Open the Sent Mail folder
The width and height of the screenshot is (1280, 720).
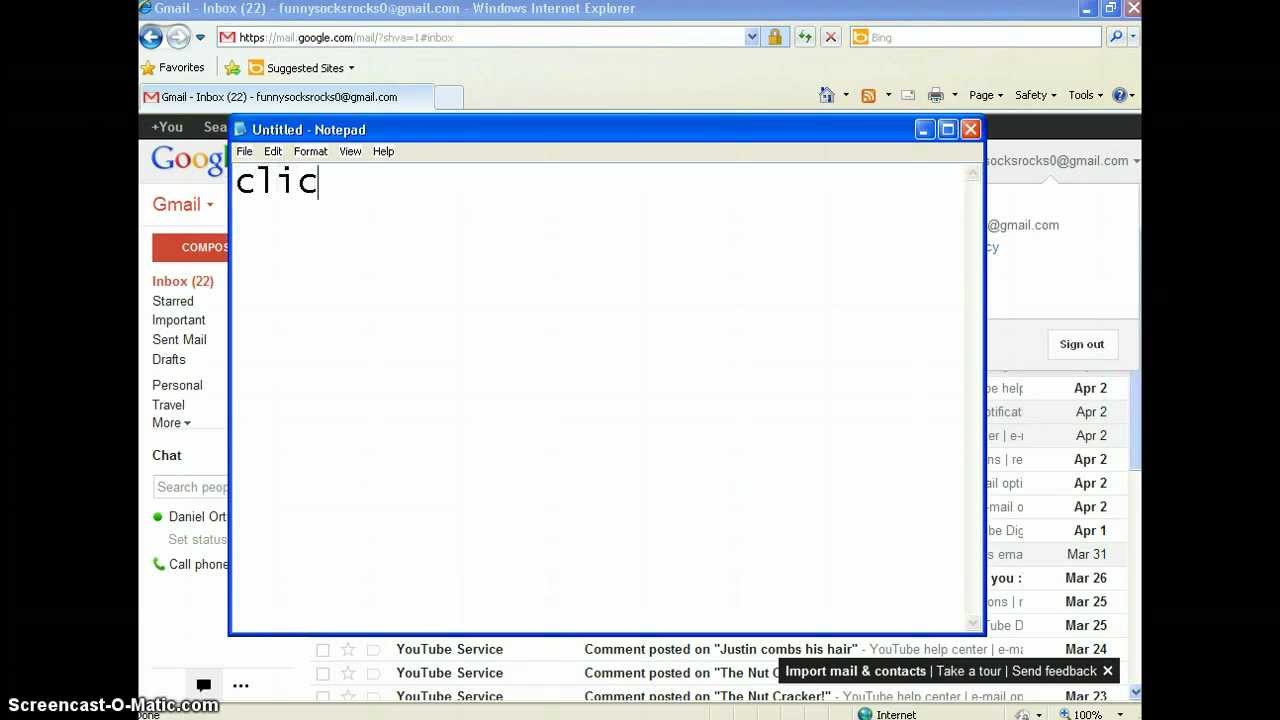[180, 340]
